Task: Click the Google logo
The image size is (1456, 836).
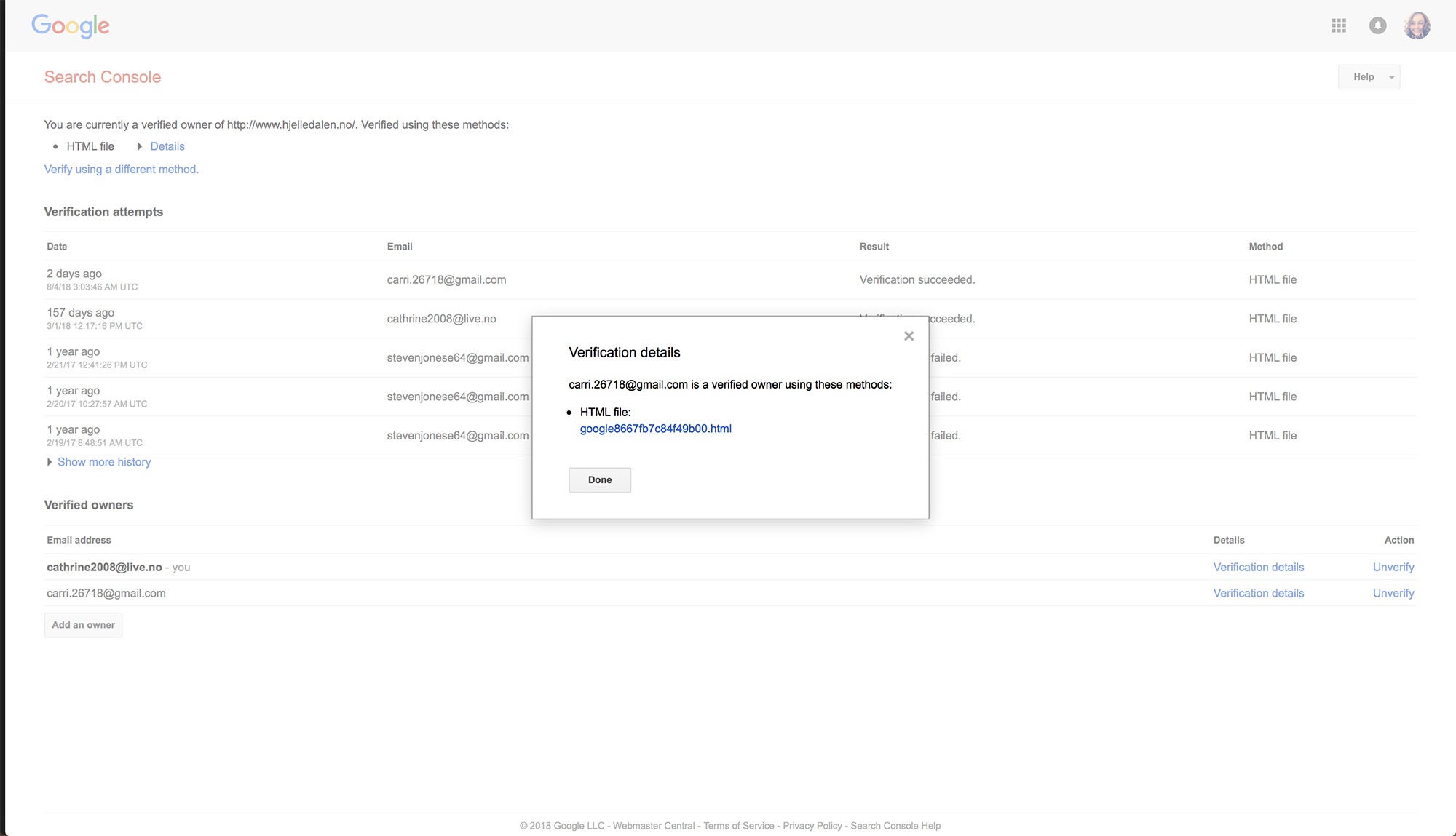Action: [x=71, y=25]
